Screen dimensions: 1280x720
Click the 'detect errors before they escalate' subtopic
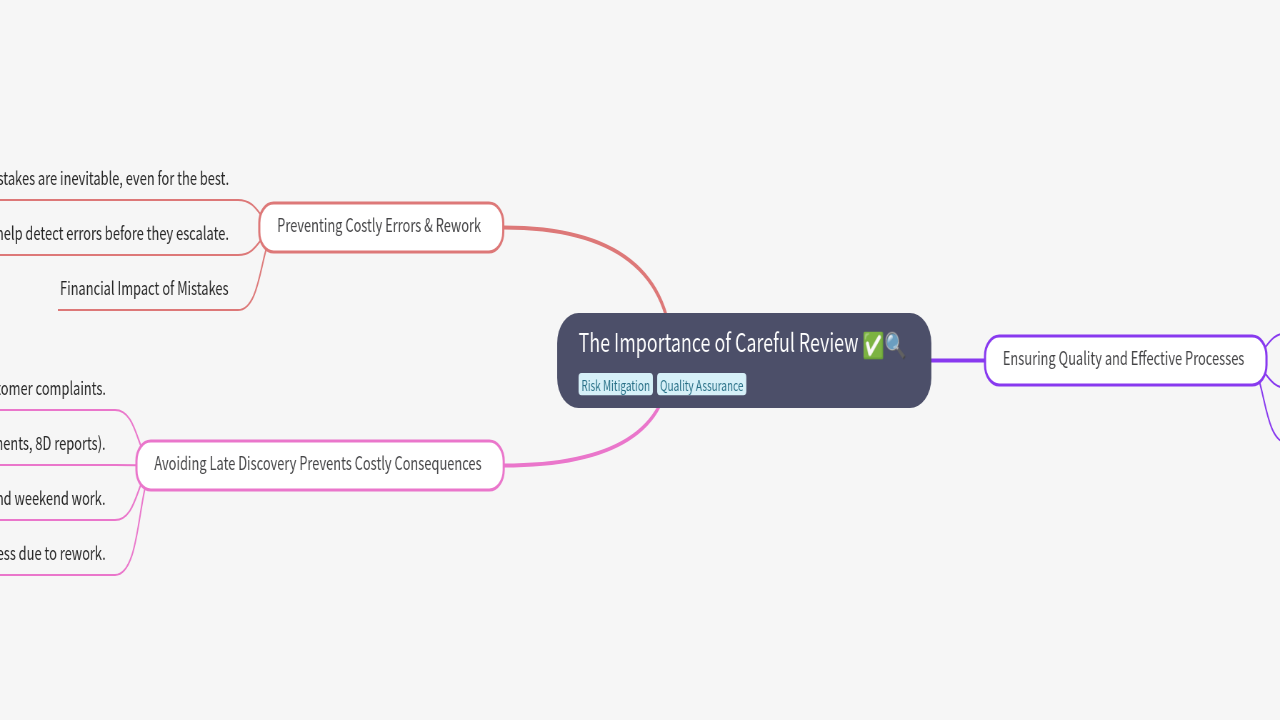pos(114,234)
